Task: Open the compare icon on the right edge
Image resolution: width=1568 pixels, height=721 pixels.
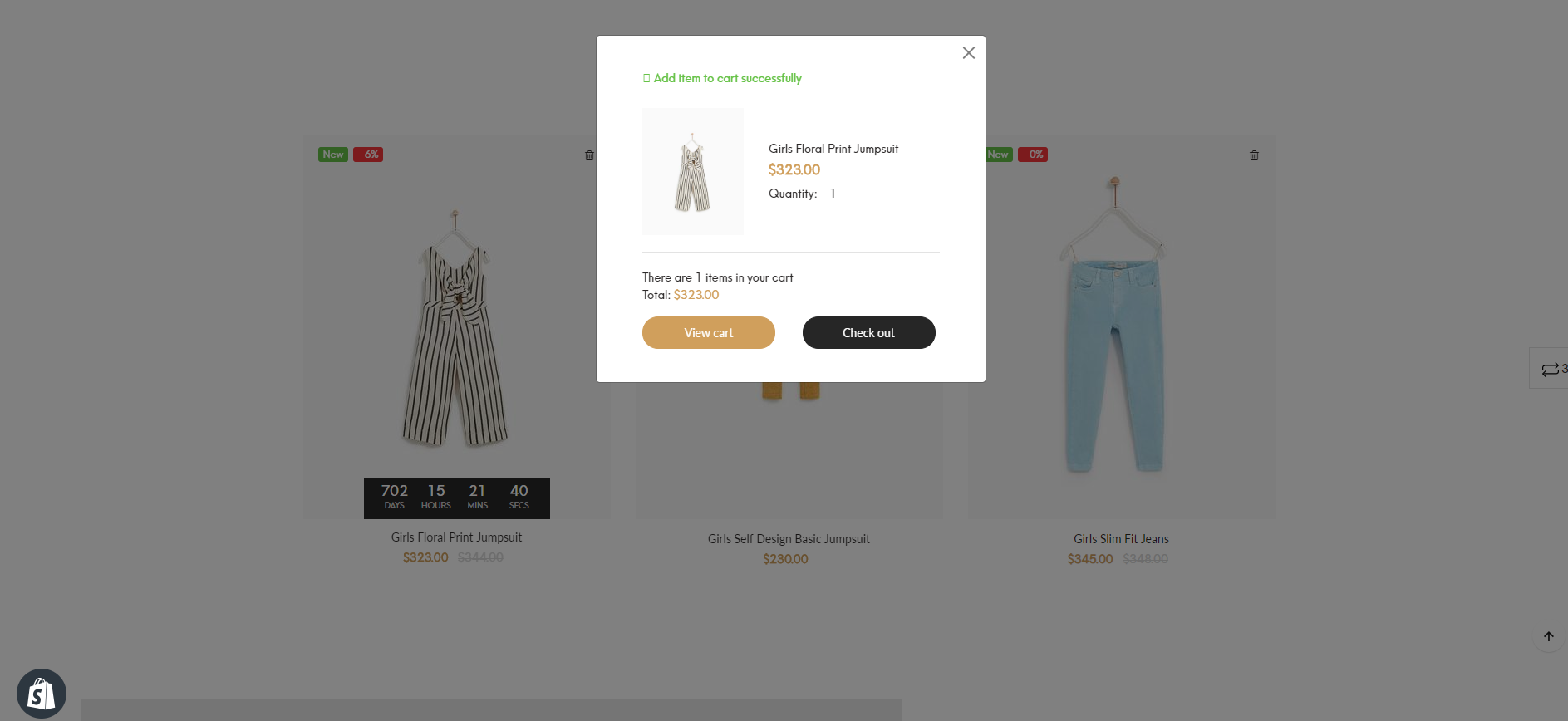Action: (x=1550, y=369)
